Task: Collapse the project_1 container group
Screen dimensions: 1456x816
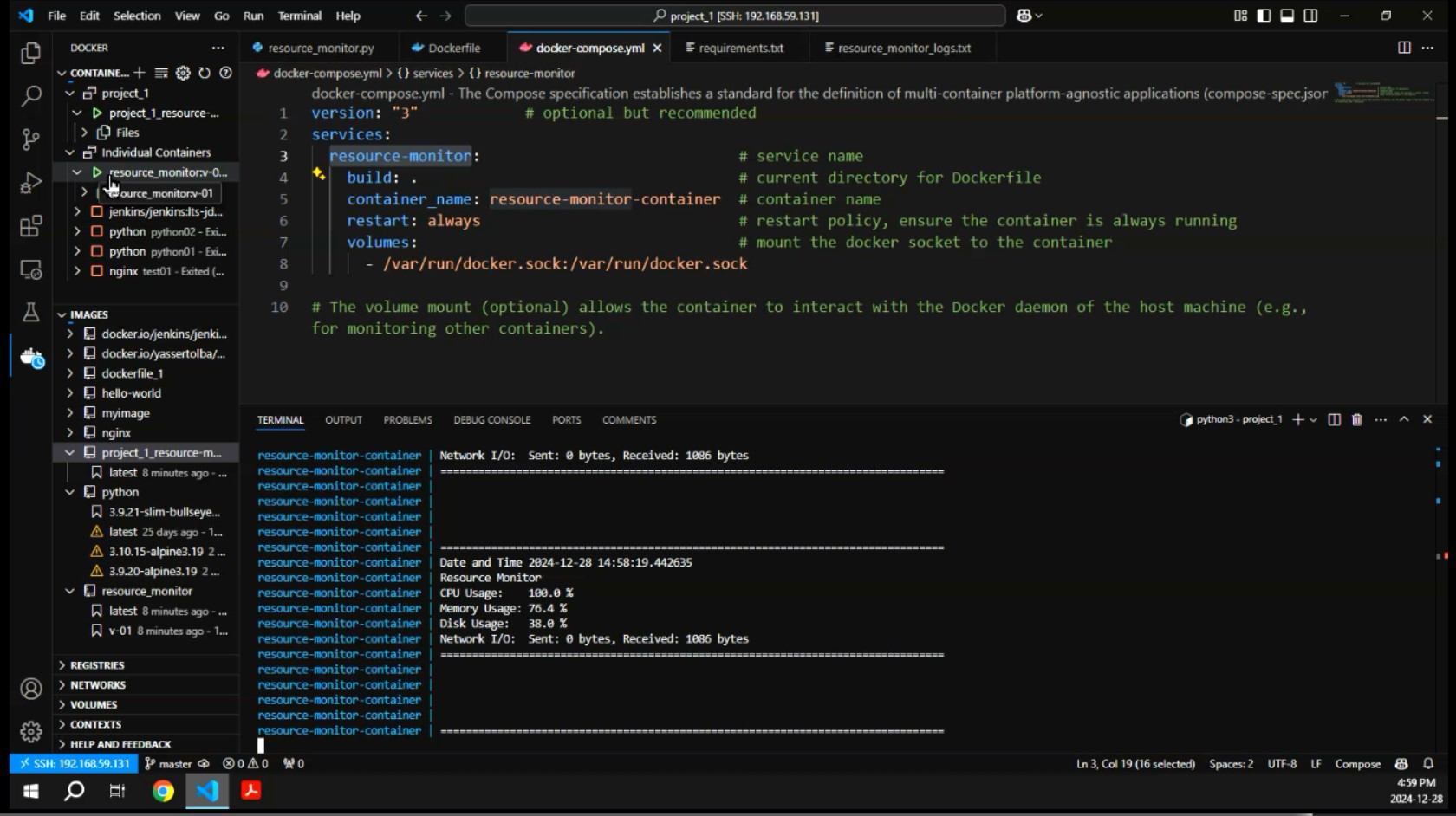Action: (70, 93)
